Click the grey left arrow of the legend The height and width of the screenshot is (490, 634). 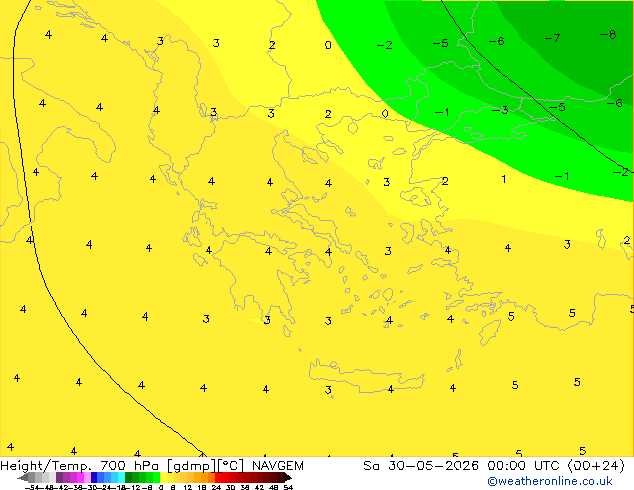coord(23,478)
